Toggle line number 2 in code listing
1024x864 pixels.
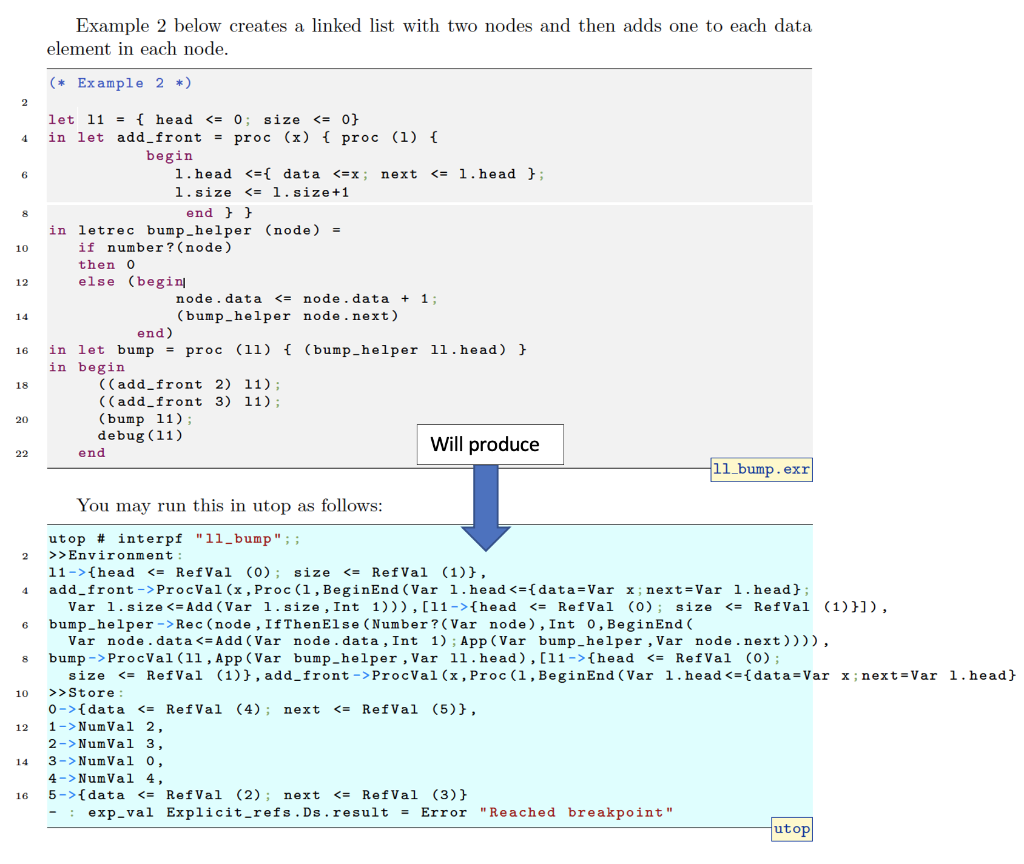(x=23, y=102)
